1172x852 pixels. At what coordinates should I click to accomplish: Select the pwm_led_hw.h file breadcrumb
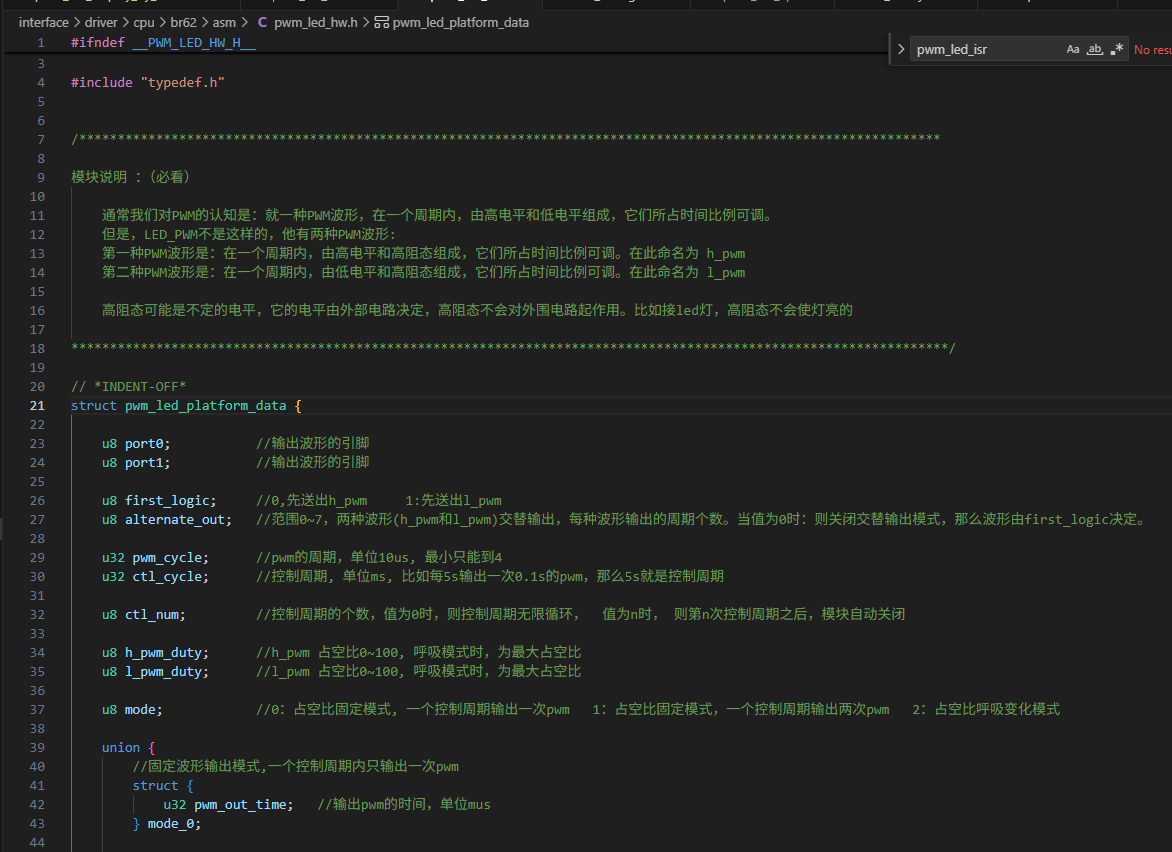pyautogui.click(x=315, y=22)
